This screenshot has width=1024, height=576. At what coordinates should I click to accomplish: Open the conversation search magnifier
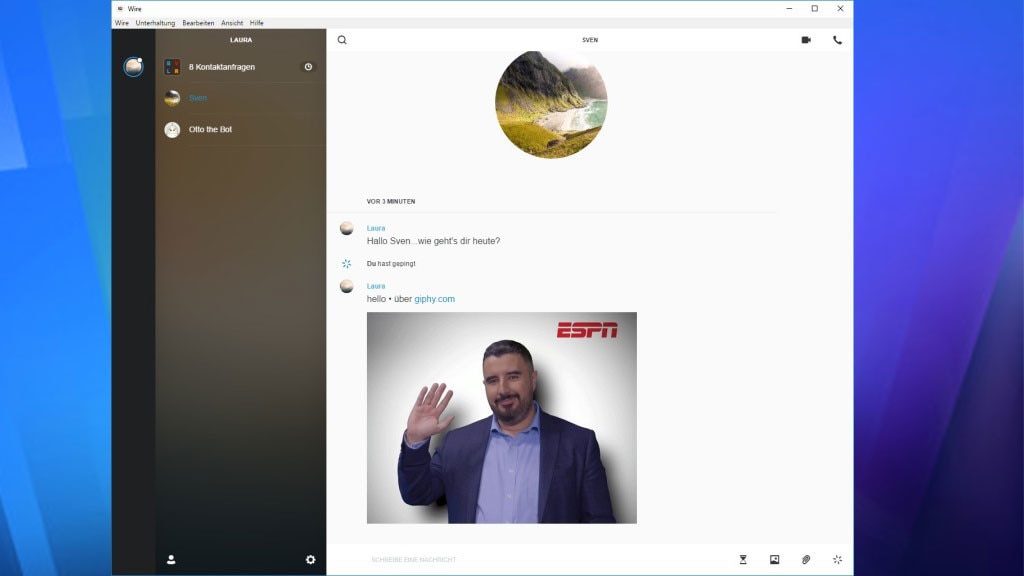tap(342, 40)
